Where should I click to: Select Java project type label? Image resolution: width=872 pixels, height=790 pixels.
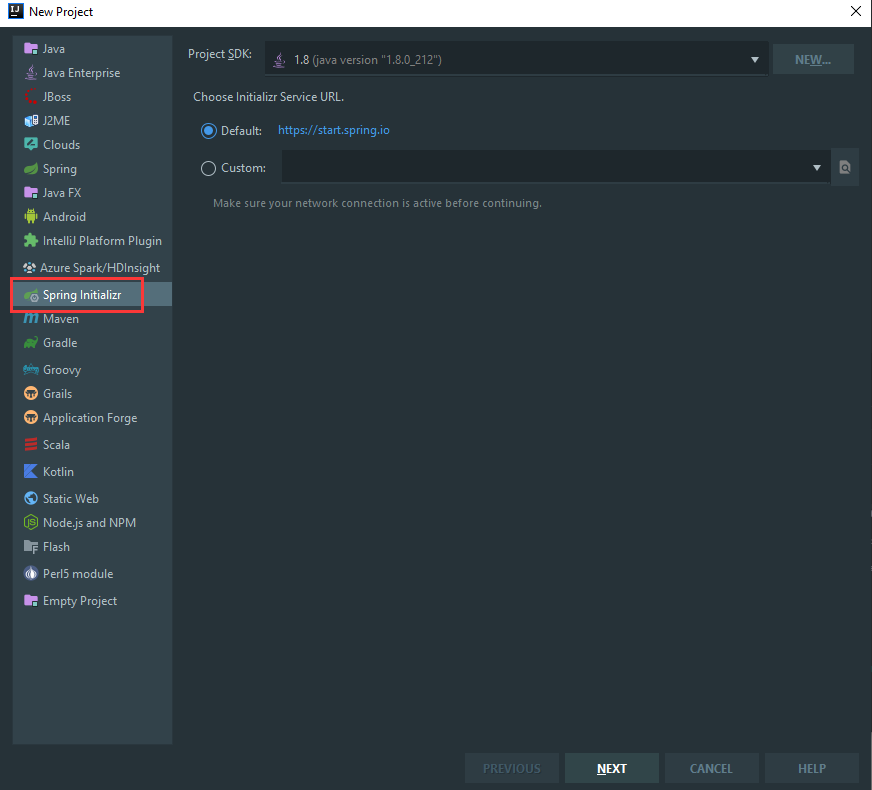[x=54, y=49]
